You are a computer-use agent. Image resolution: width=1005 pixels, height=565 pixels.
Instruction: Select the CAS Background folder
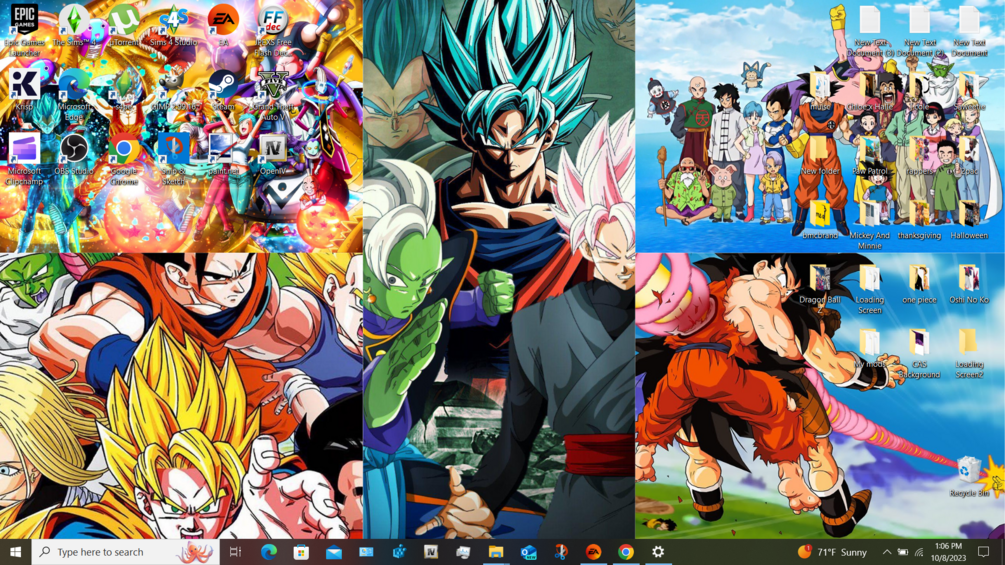pyautogui.click(x=920, y=353)
